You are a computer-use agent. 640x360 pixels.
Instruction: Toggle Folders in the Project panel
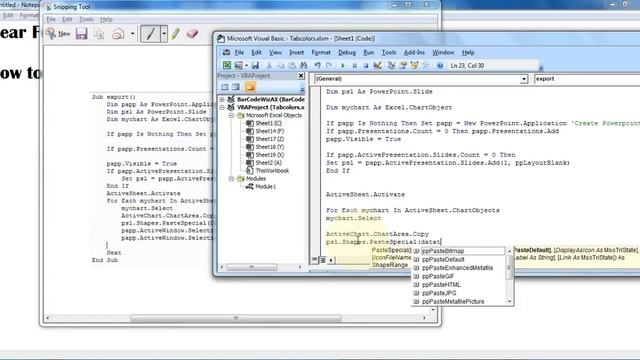tap(250, 87)
